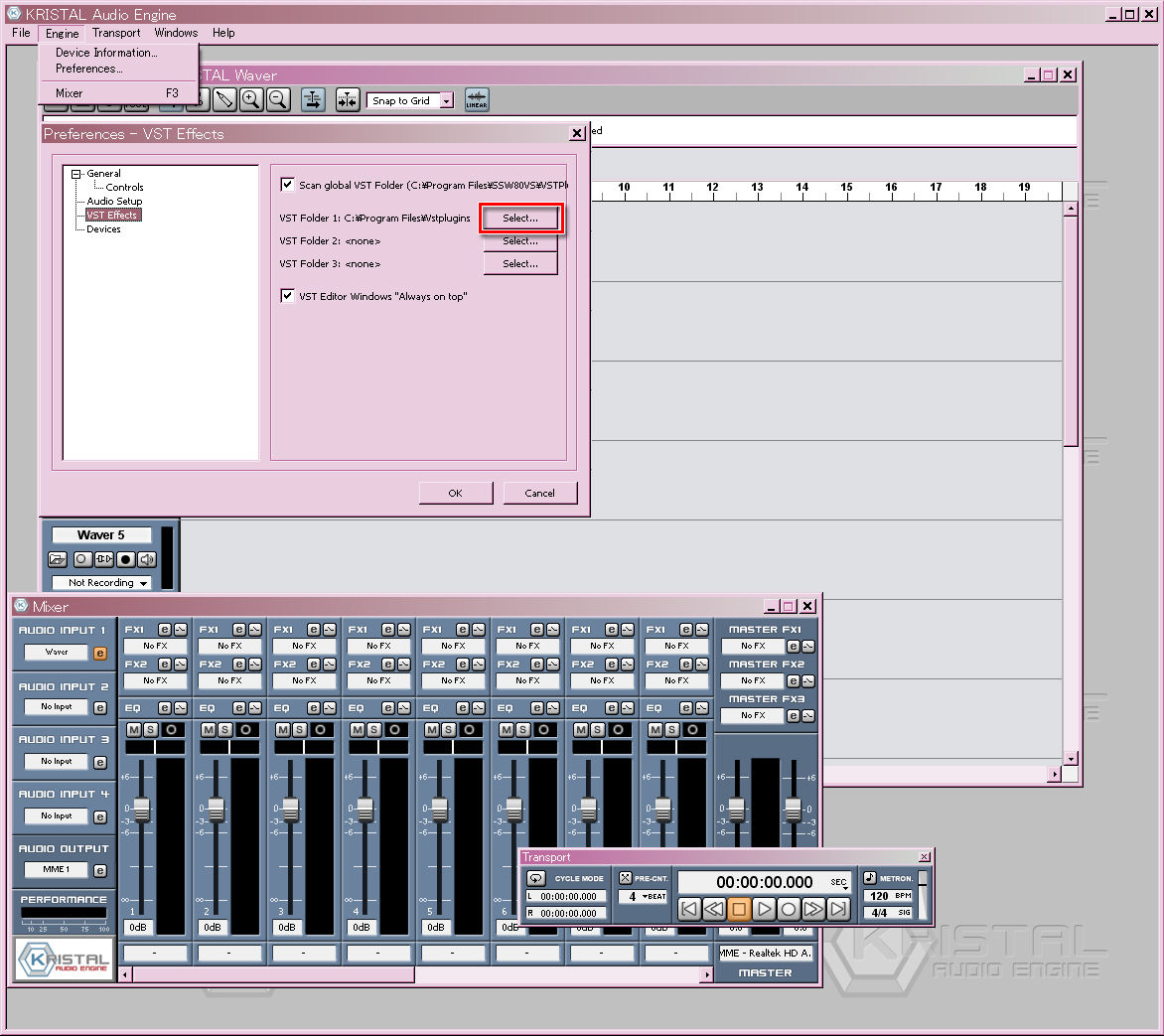Screen dimensions: 1164x1036
Task: Click the 120 BPM tempo field
Action: click(888, 896)
